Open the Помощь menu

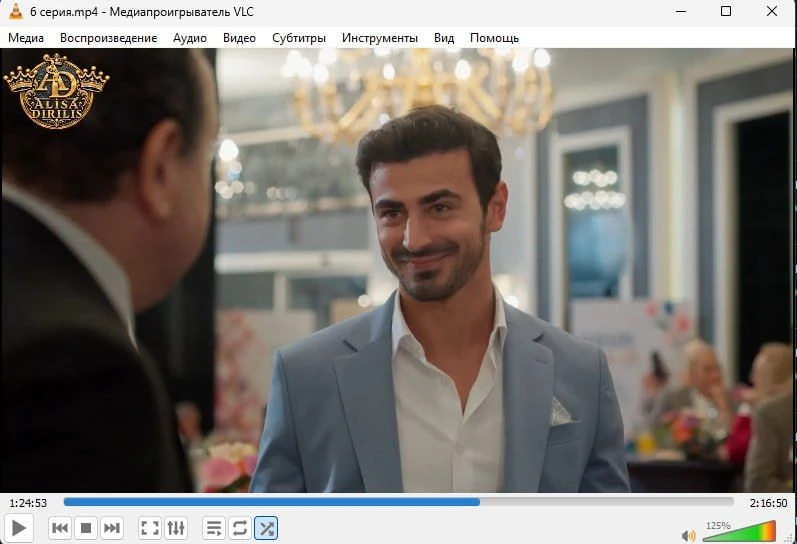(x=494, y=38)
